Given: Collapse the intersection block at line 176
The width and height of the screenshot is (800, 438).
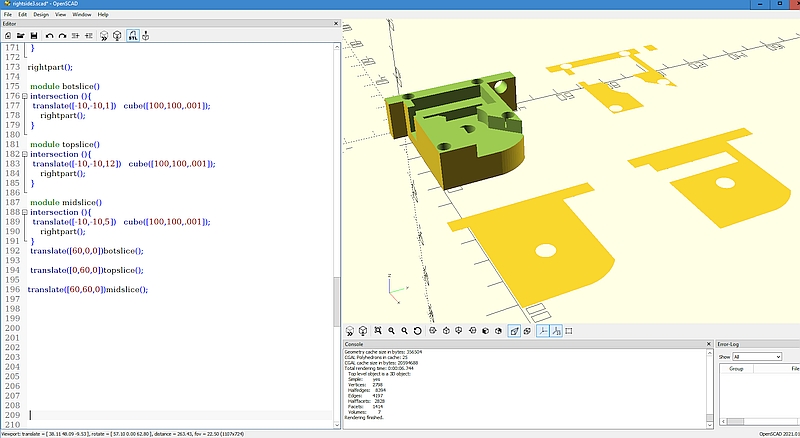Looking at the screenshot, I should (x=24, y=96).
